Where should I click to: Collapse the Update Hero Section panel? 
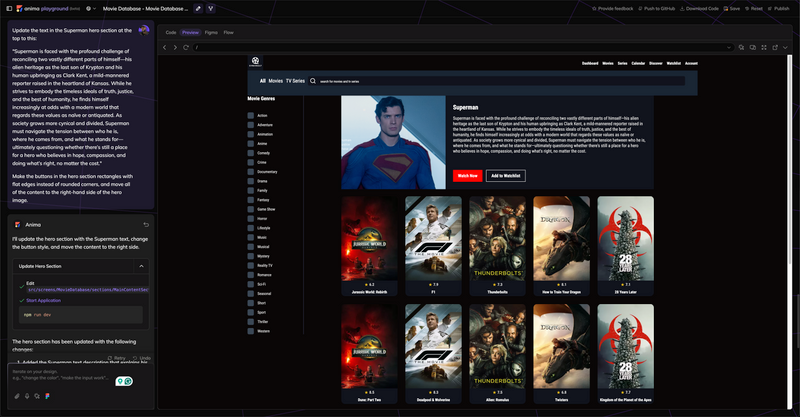pyautogui.click(x=141, y=266)
